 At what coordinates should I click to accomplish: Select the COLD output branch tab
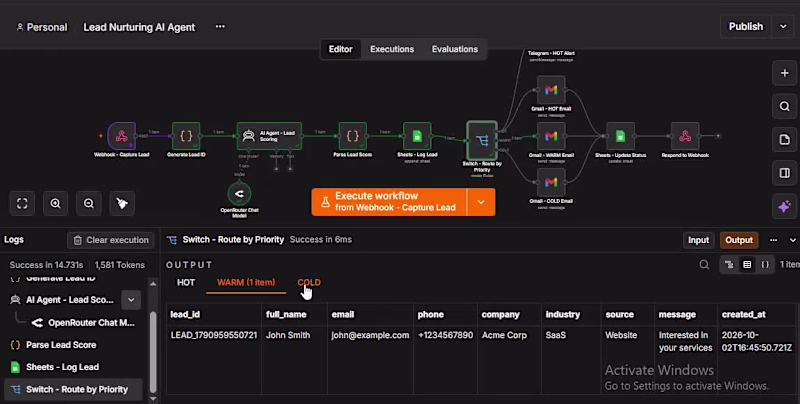[x=309, y=282]
